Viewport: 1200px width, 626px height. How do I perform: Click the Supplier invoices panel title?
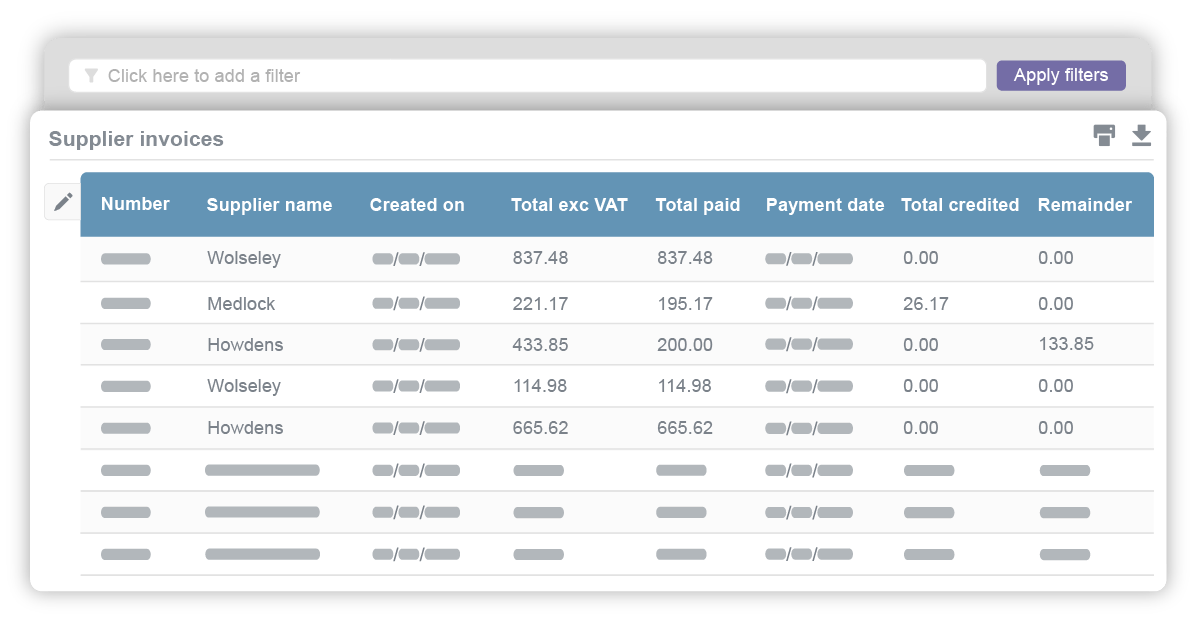[x=136, y=139]
